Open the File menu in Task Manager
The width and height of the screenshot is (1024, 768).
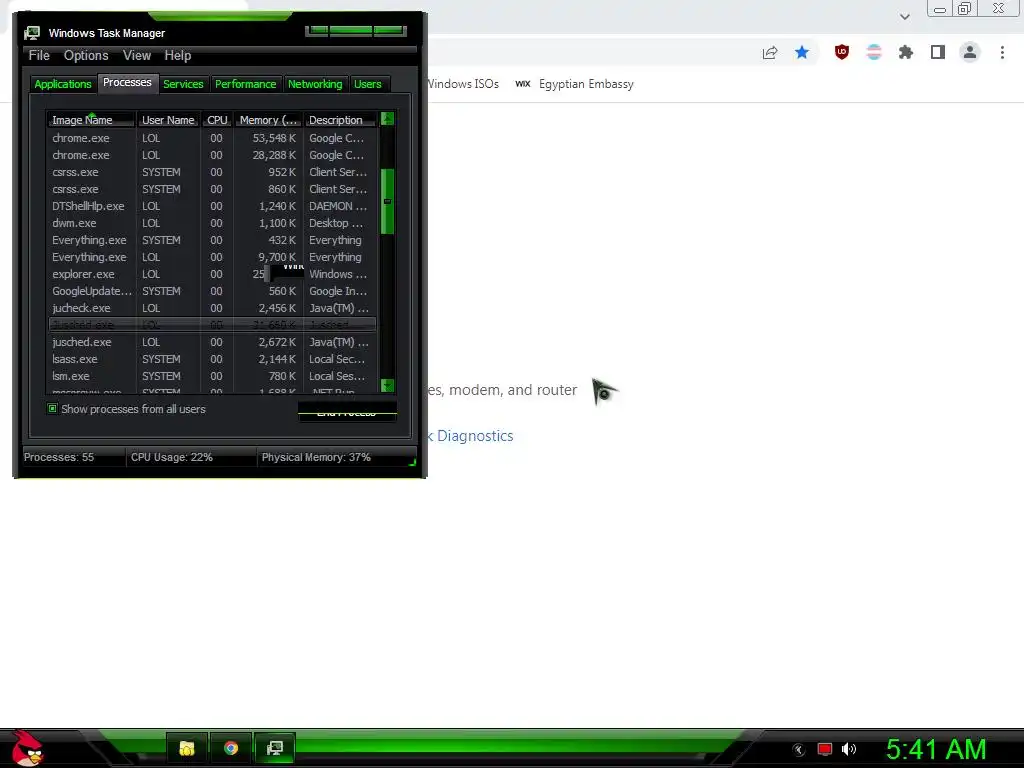pos(39,56)
